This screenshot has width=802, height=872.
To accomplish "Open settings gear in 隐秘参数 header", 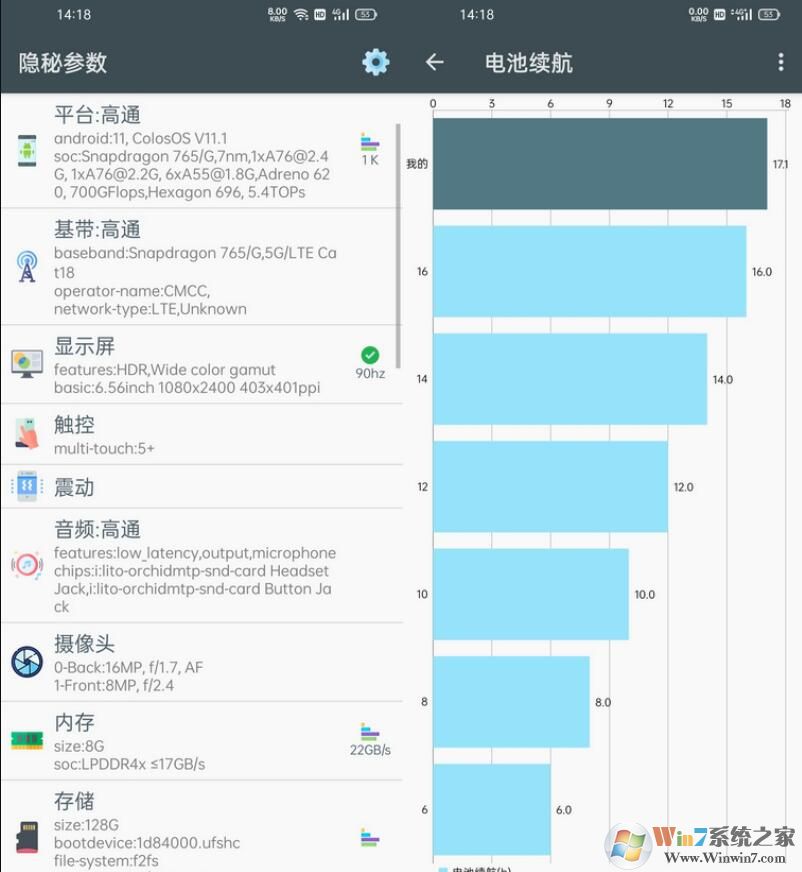I will click(376, 62).
